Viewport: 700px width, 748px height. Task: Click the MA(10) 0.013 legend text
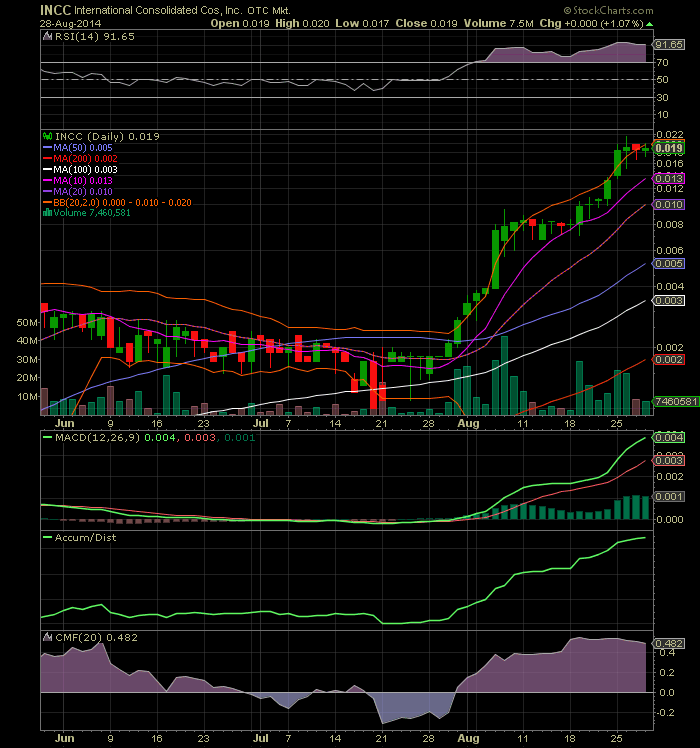[83, 180]
